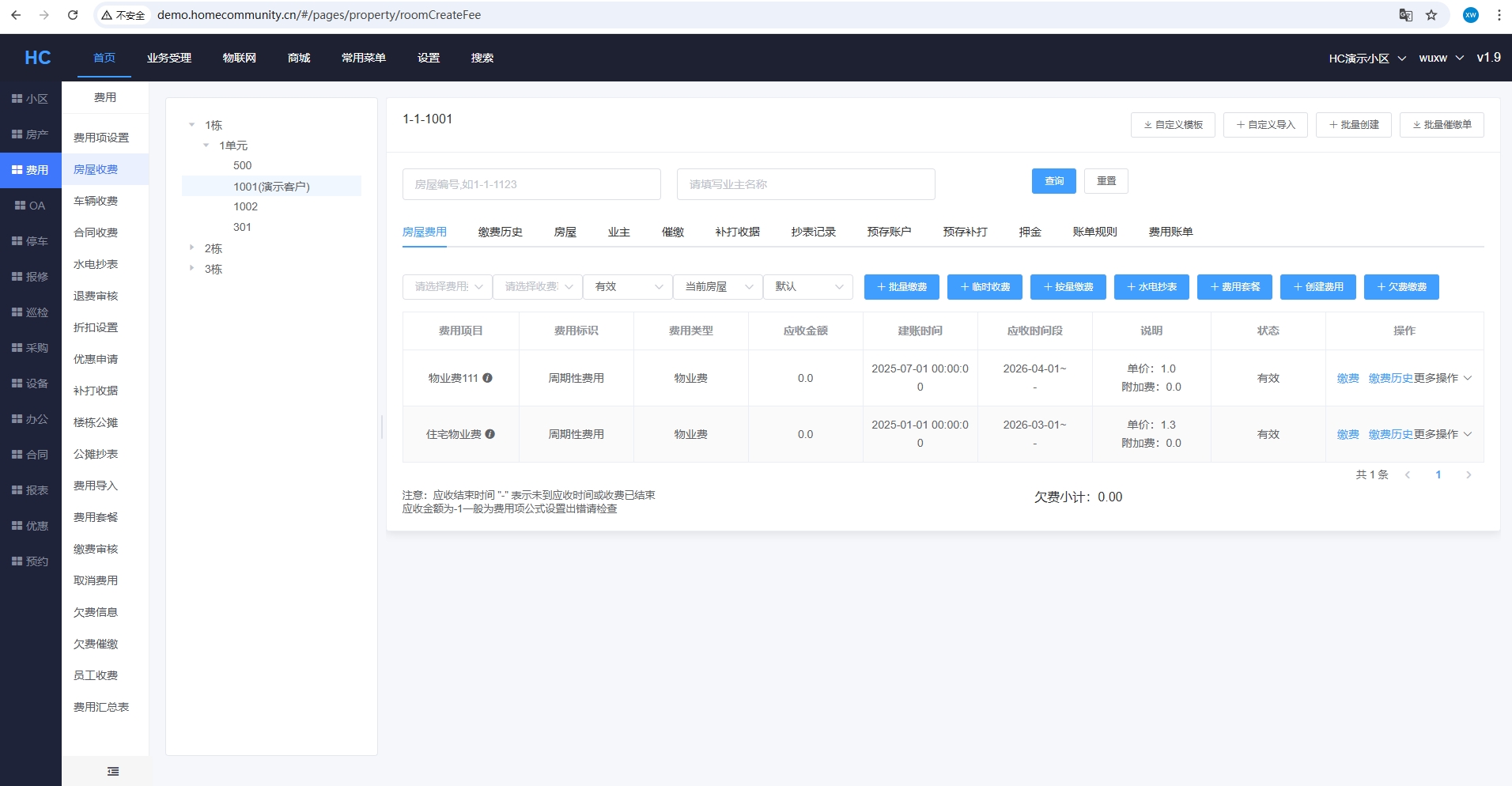Screen dimensions: 1512x786
Task: Go to next page of fee table
Action: click(1469, 475)
